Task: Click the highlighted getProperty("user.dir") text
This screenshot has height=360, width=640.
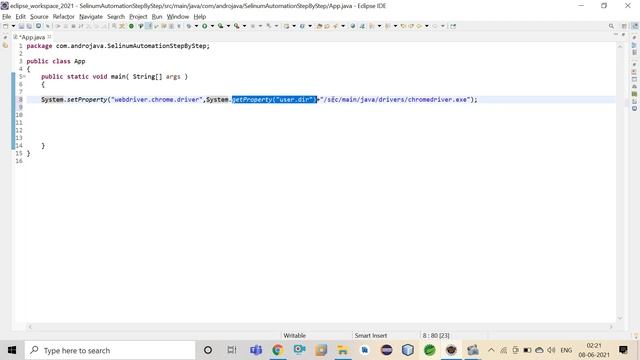Action: tap(274, 100)
